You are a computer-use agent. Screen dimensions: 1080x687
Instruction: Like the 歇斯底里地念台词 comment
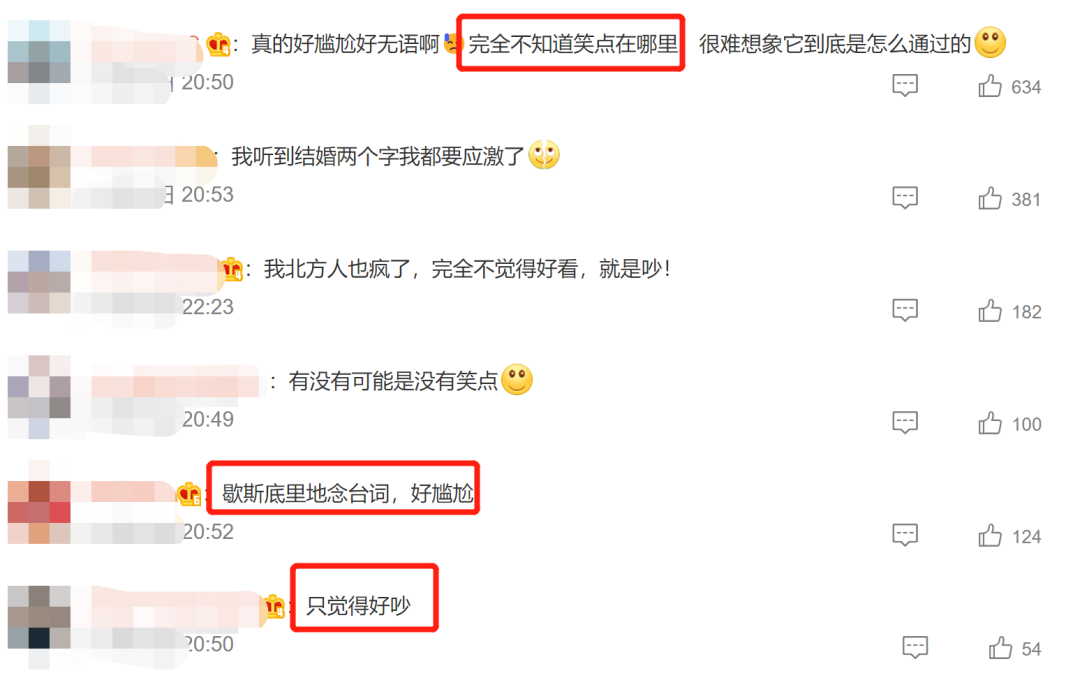click(x=990, y=535)
